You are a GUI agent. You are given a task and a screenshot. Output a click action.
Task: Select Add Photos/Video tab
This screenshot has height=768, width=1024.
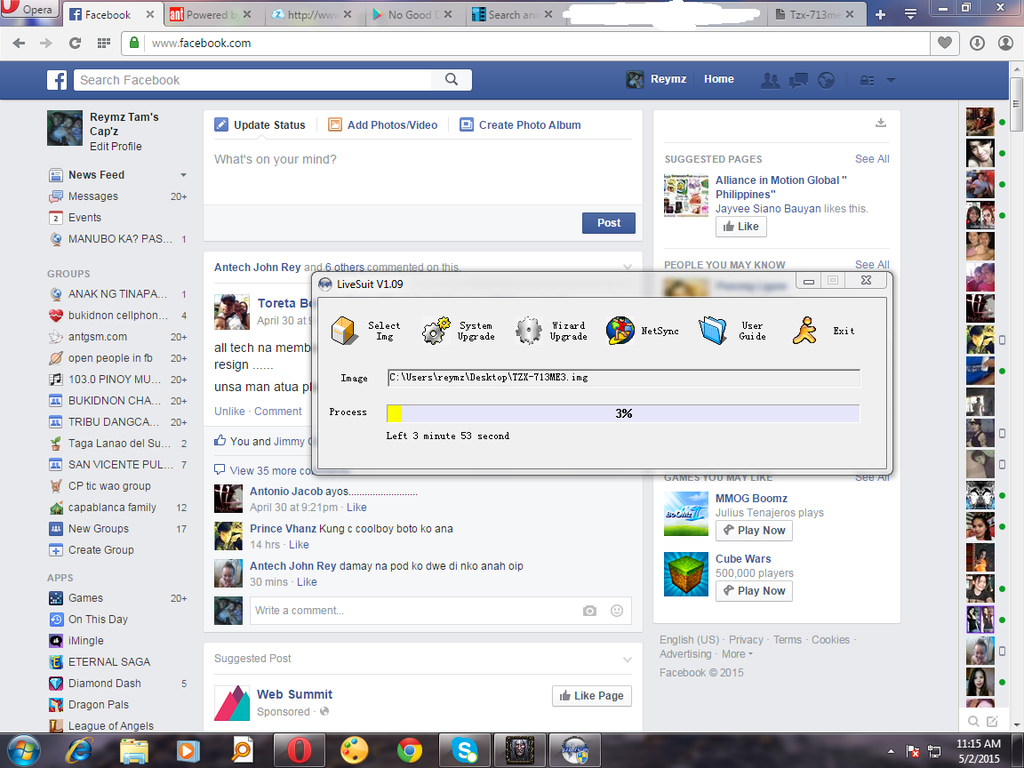point(383,125)
